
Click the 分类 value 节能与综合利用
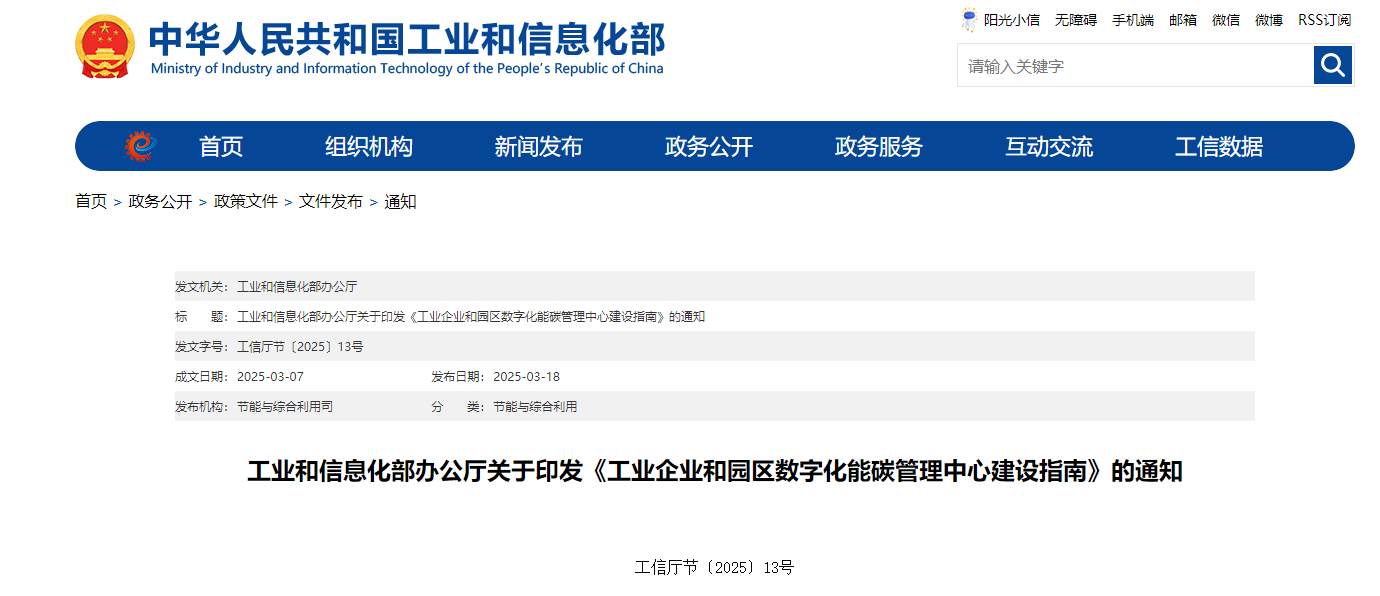pos(535,406)
